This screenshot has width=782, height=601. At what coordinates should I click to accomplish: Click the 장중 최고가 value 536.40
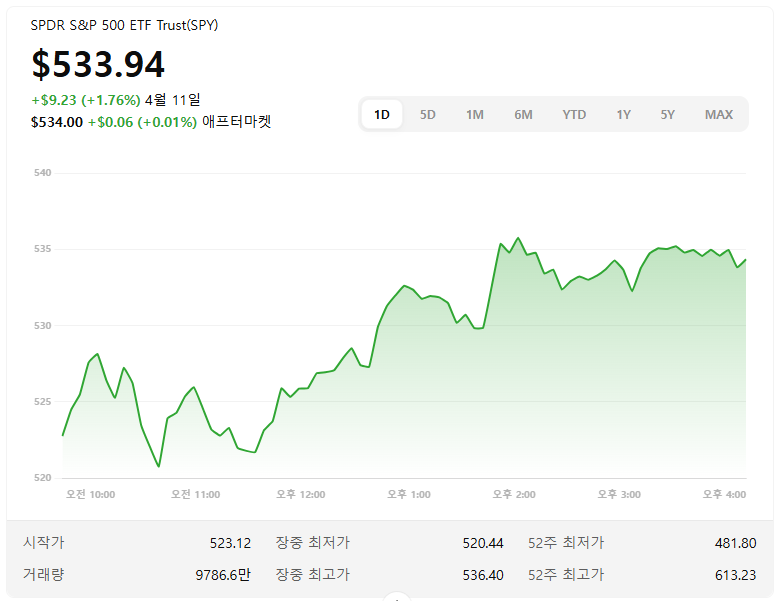483,575
